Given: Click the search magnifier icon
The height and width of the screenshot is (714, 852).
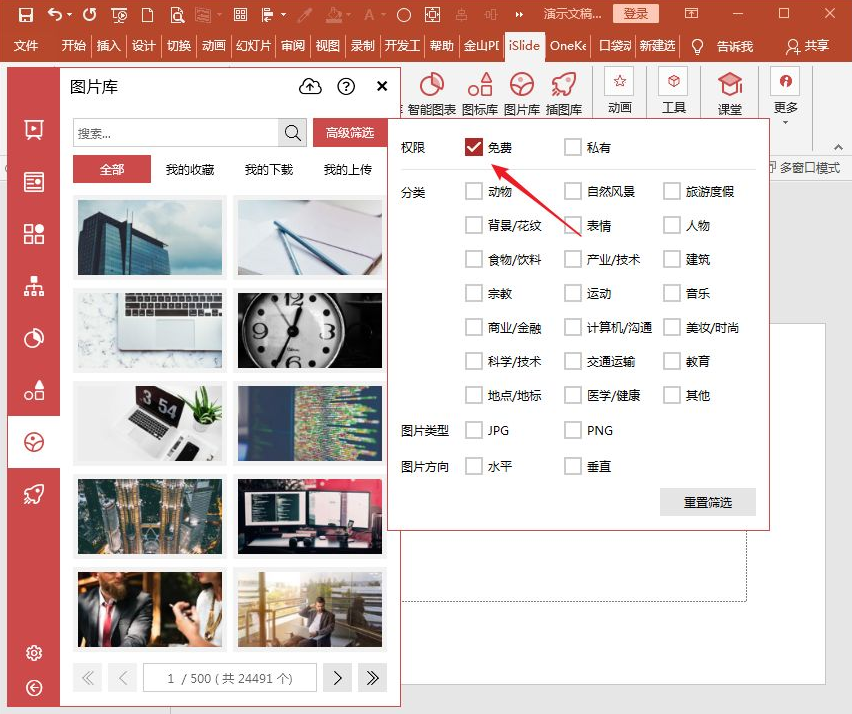Looking at the screenshot, I should tap(292, 133).
